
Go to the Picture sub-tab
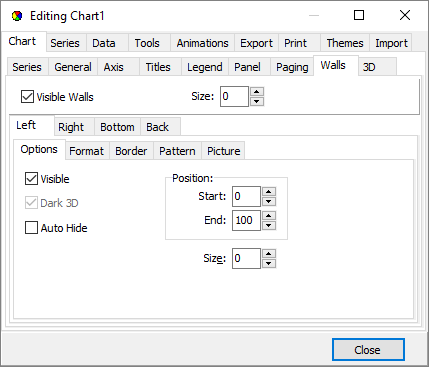point(224,151)
